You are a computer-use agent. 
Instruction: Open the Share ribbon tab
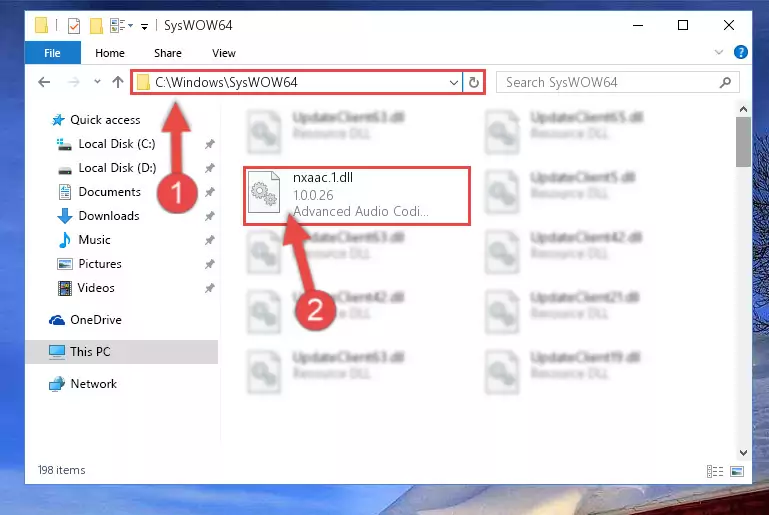point(168,53)
